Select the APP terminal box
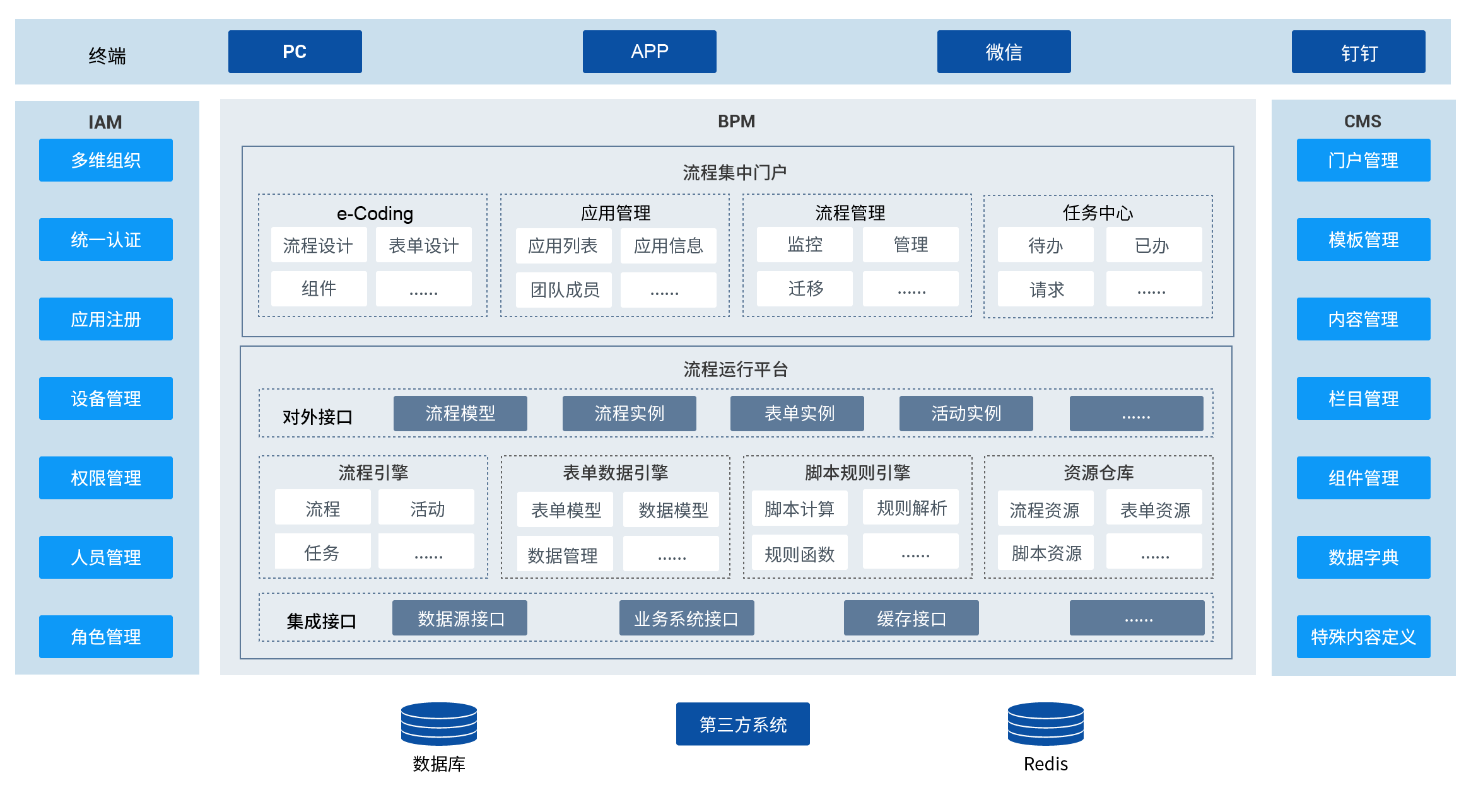Image resolution: width=1471 pixels, height=812 pixels. point(650,52)
